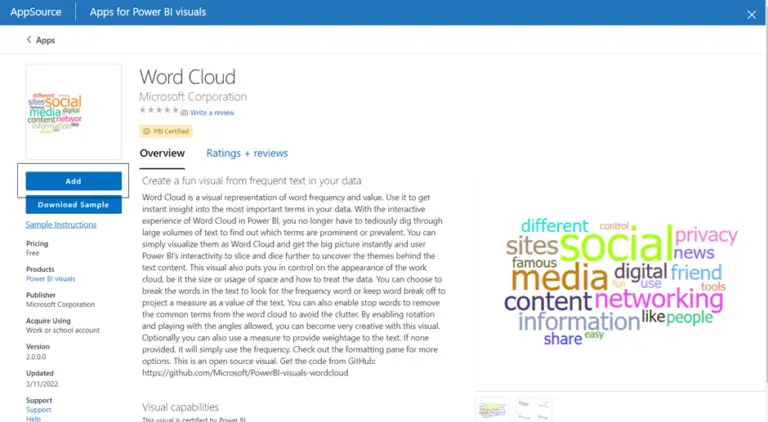Switch to the Ratings + reviews tab

click(x=246, y=153)
